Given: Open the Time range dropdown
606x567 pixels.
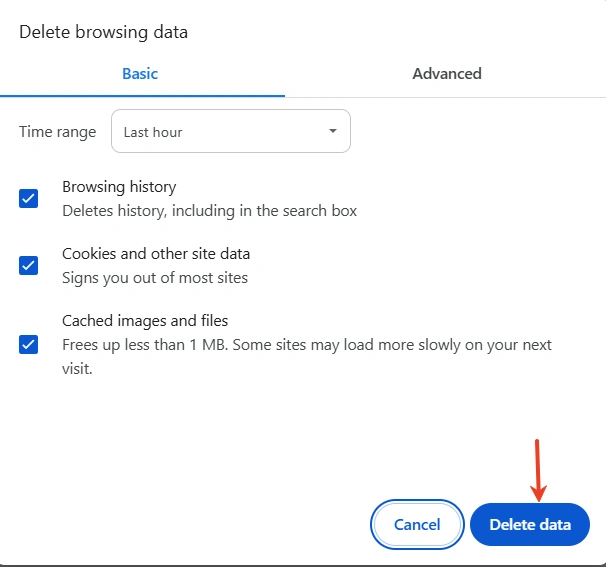Looking at the screenshot, I should coord(230,132).
